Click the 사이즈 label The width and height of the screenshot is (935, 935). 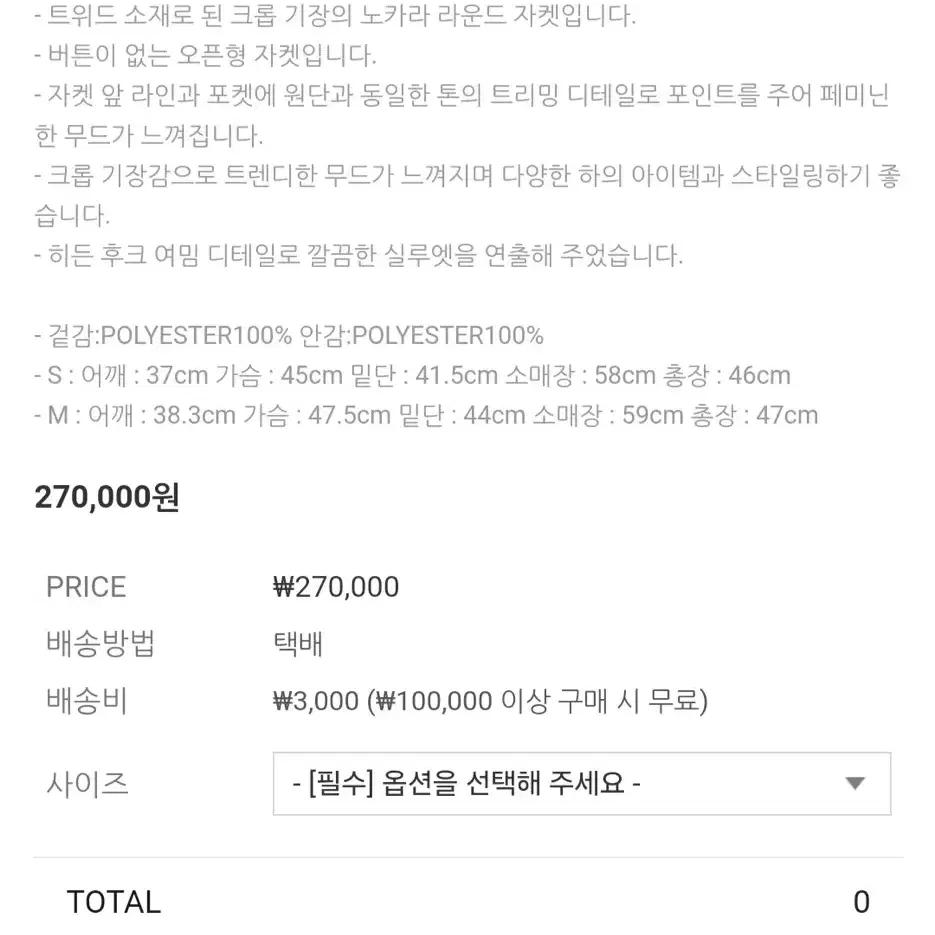(x=87, y=783)
